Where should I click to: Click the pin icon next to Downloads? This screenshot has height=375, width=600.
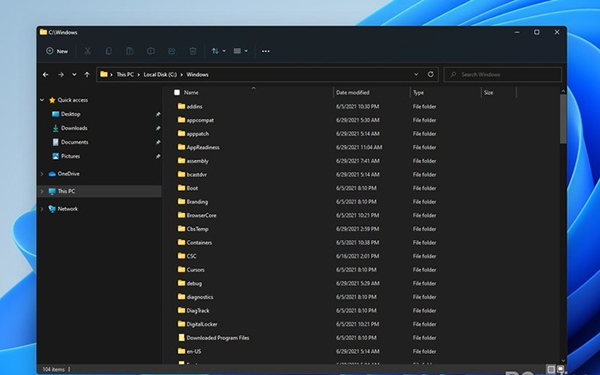tap(158, 129)
